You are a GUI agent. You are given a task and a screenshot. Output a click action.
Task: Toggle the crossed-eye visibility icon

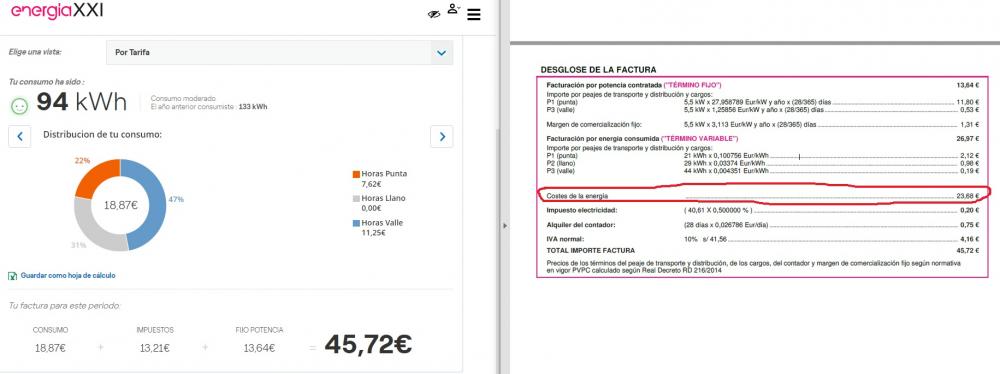click(x=434, y=14)
